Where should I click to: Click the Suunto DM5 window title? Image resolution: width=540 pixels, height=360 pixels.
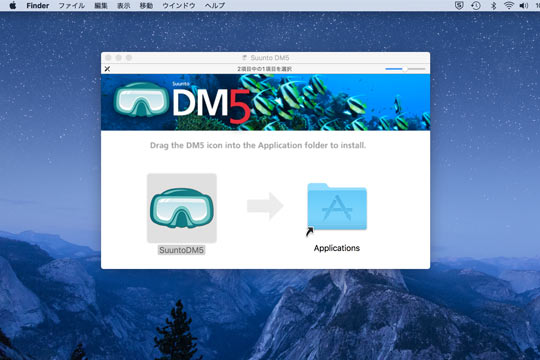[270, 58]
